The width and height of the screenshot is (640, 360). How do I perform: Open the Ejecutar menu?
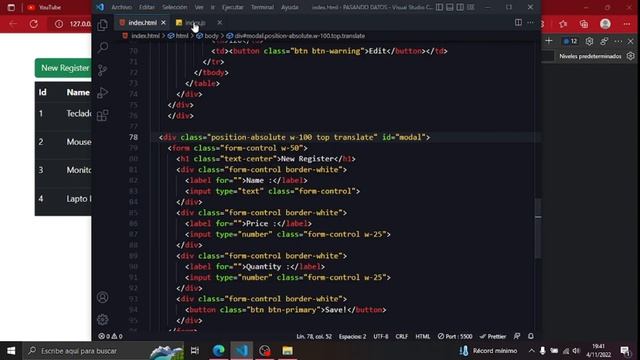tap(233, 7)
